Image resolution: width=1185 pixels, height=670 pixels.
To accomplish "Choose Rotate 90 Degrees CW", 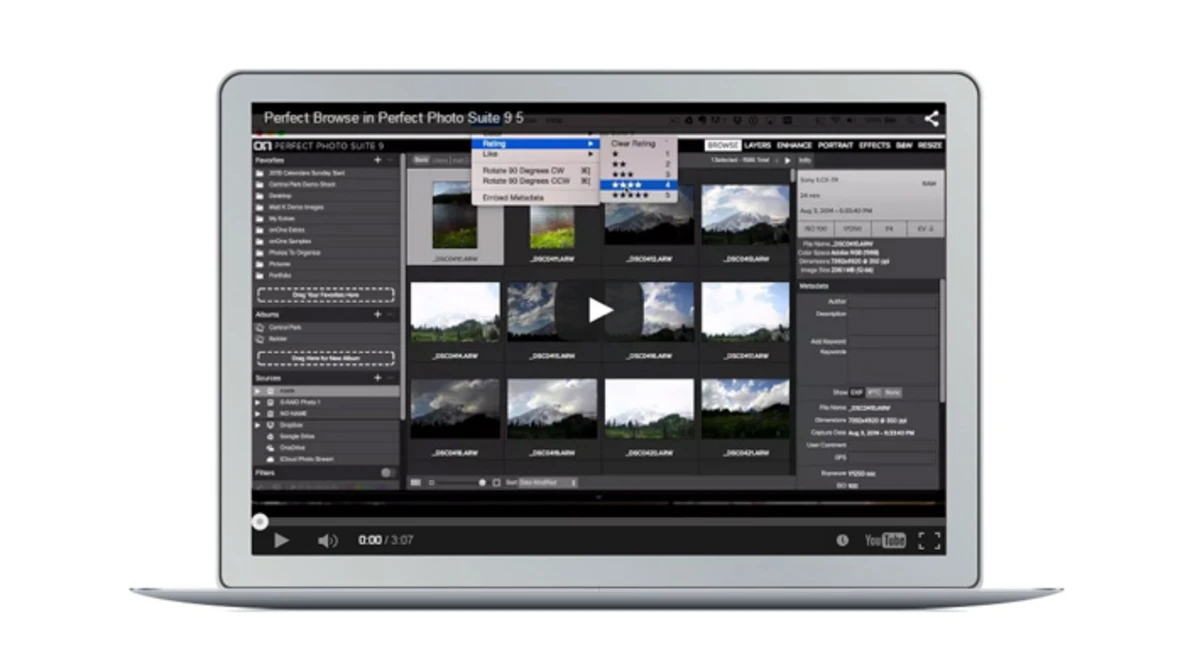I will pyautogui.click(x=535, y=171).
